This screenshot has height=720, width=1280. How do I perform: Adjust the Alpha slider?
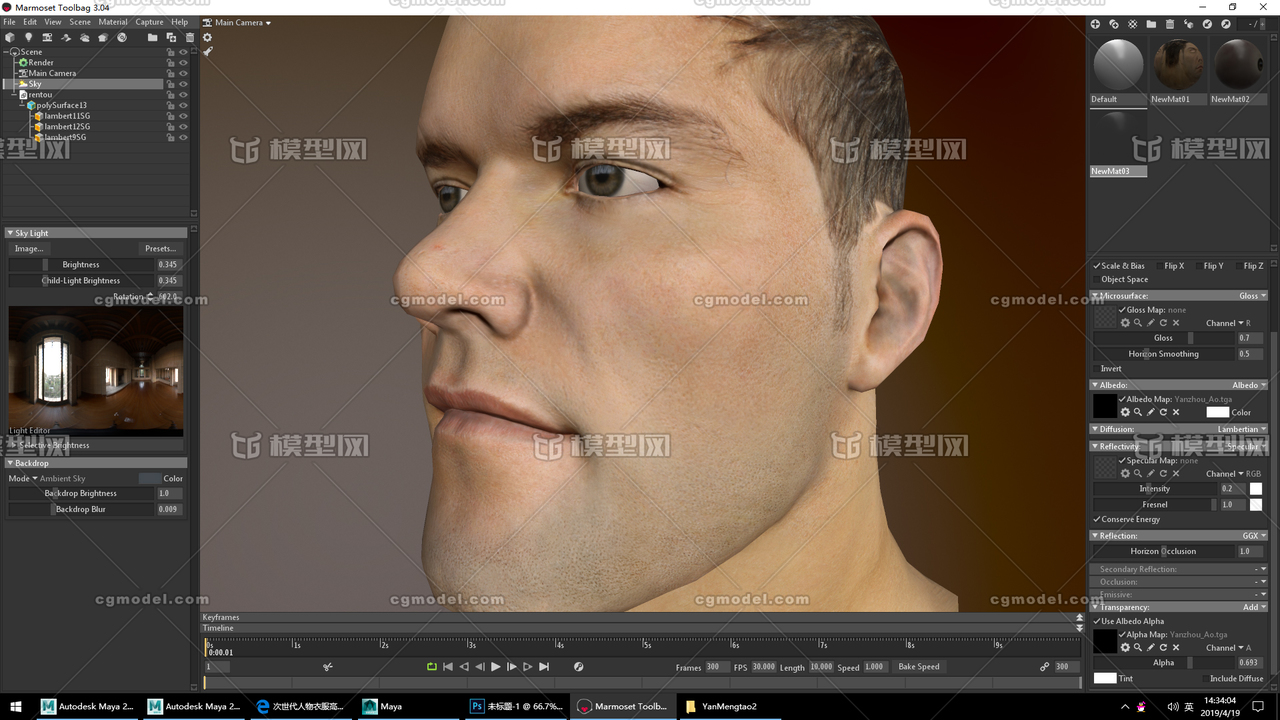pyautogui.click(x=1163, y=663)
